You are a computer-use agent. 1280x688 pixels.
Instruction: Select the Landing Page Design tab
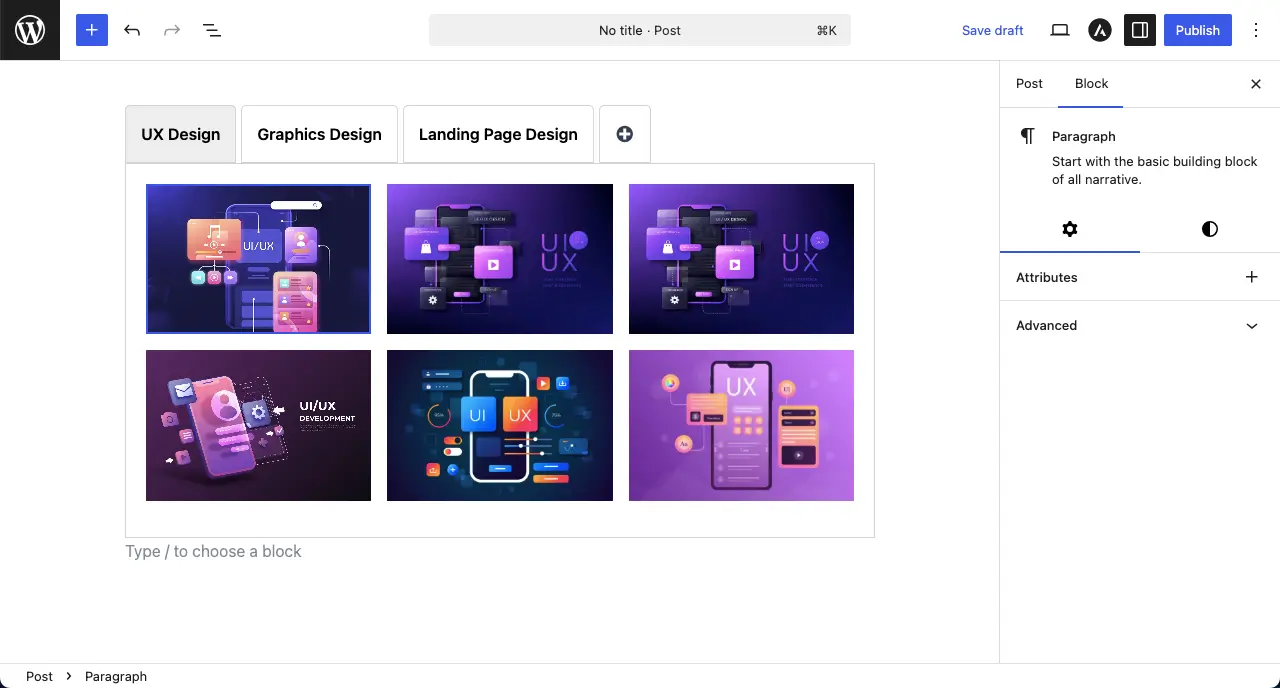498,134
